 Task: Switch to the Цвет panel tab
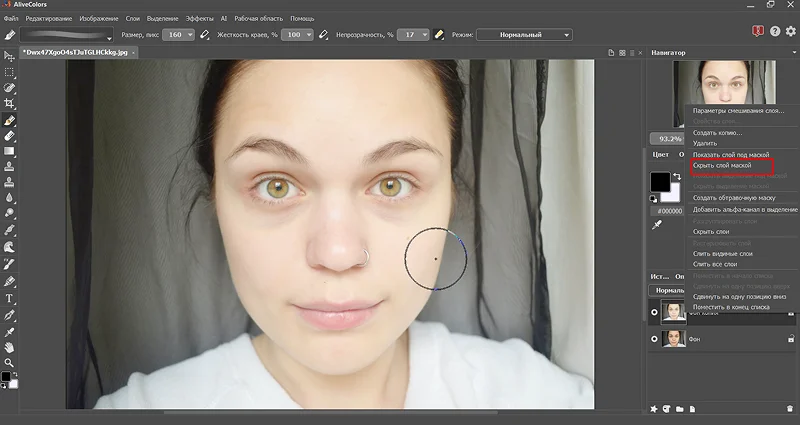(x=660, y=154)
